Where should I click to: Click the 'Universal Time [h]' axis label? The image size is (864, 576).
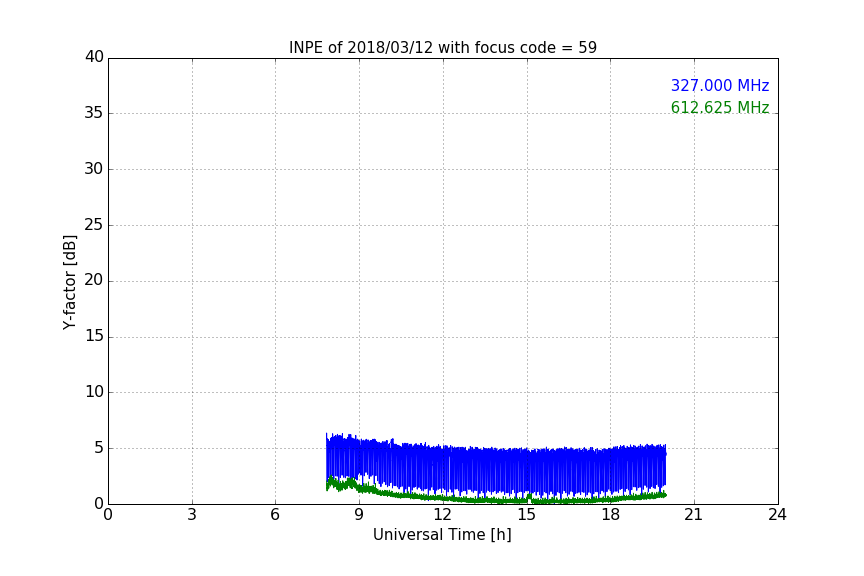442,535
